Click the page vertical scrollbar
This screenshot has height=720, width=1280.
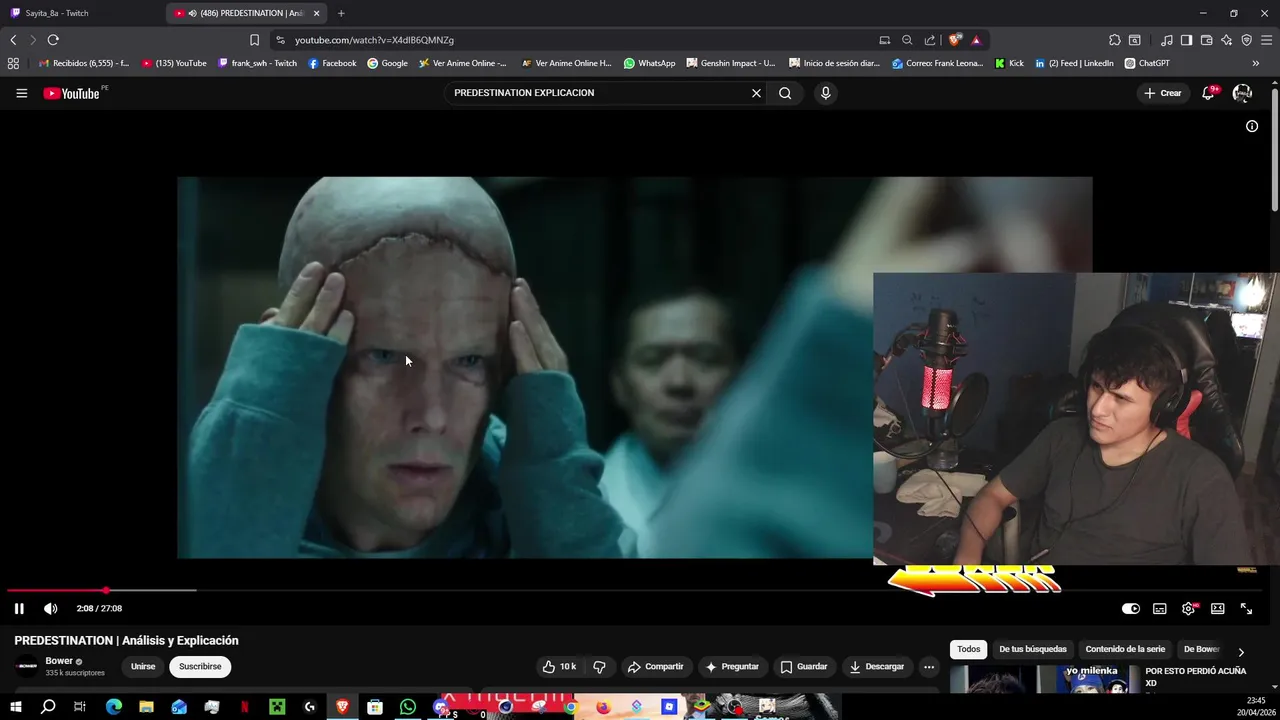pos(1275,150)
